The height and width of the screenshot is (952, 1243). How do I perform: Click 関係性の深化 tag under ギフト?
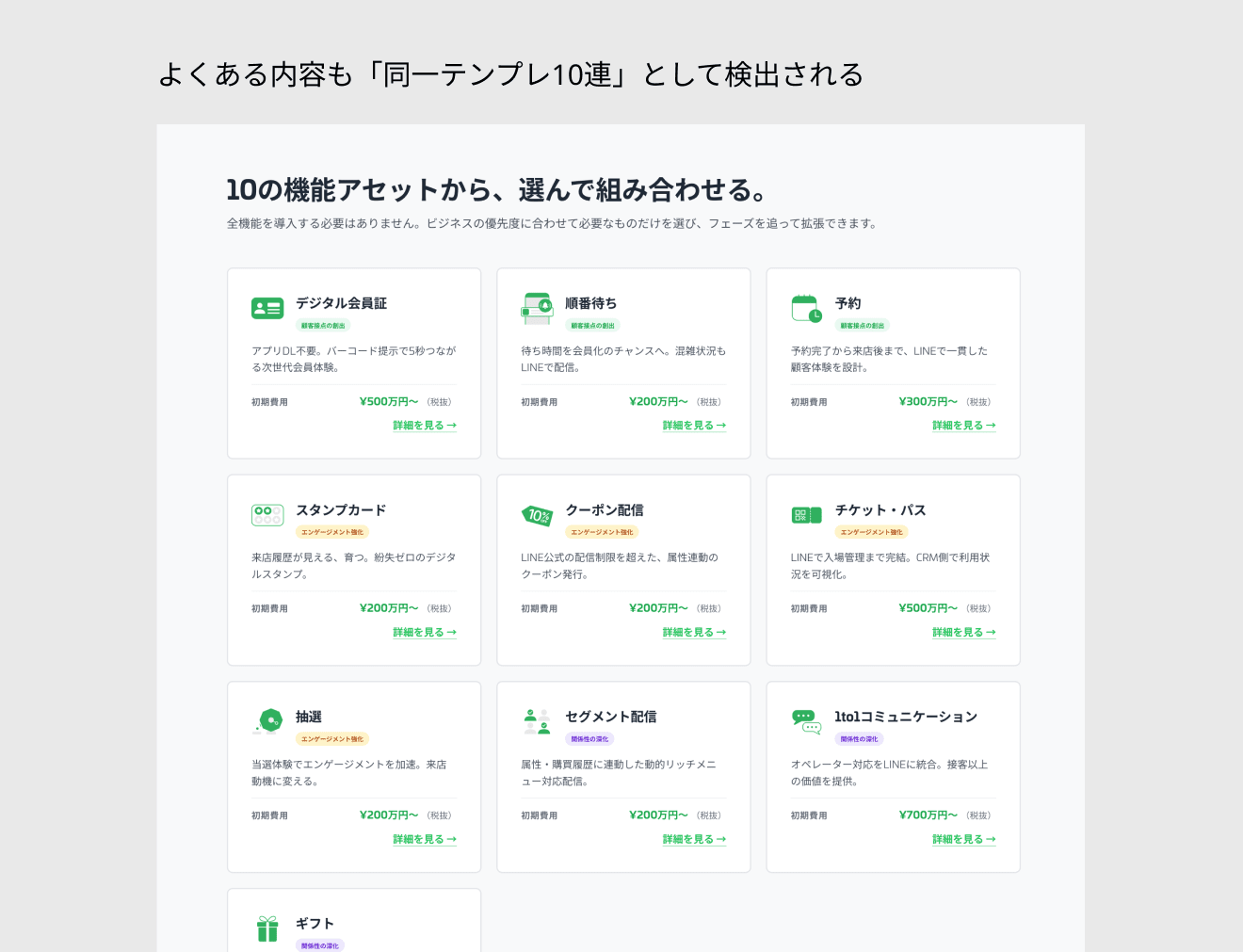[x=320, y=945]
